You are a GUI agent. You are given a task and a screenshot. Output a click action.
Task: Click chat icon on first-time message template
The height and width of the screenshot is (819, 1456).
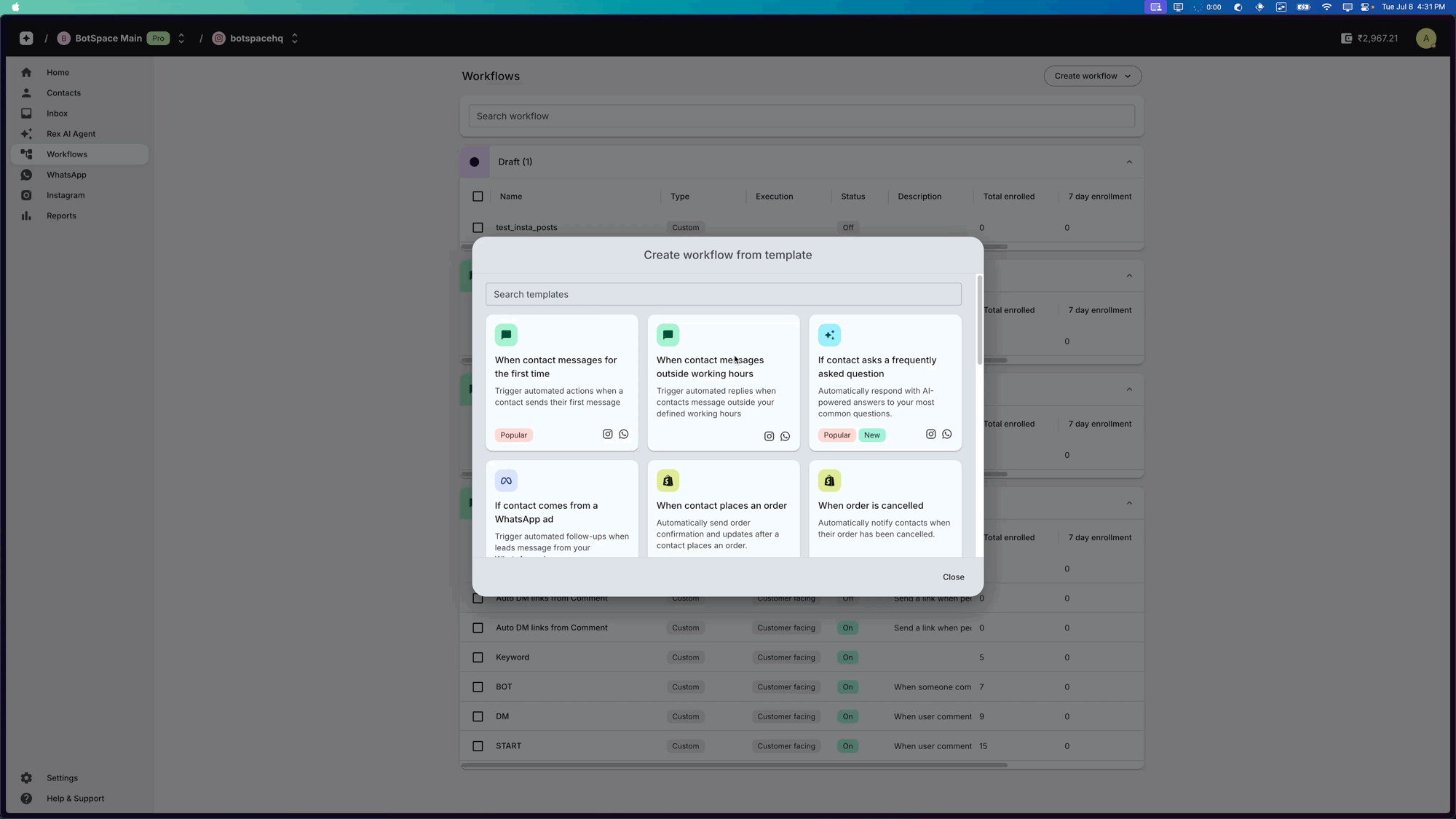pyautogui.click(x=506, y=335)
